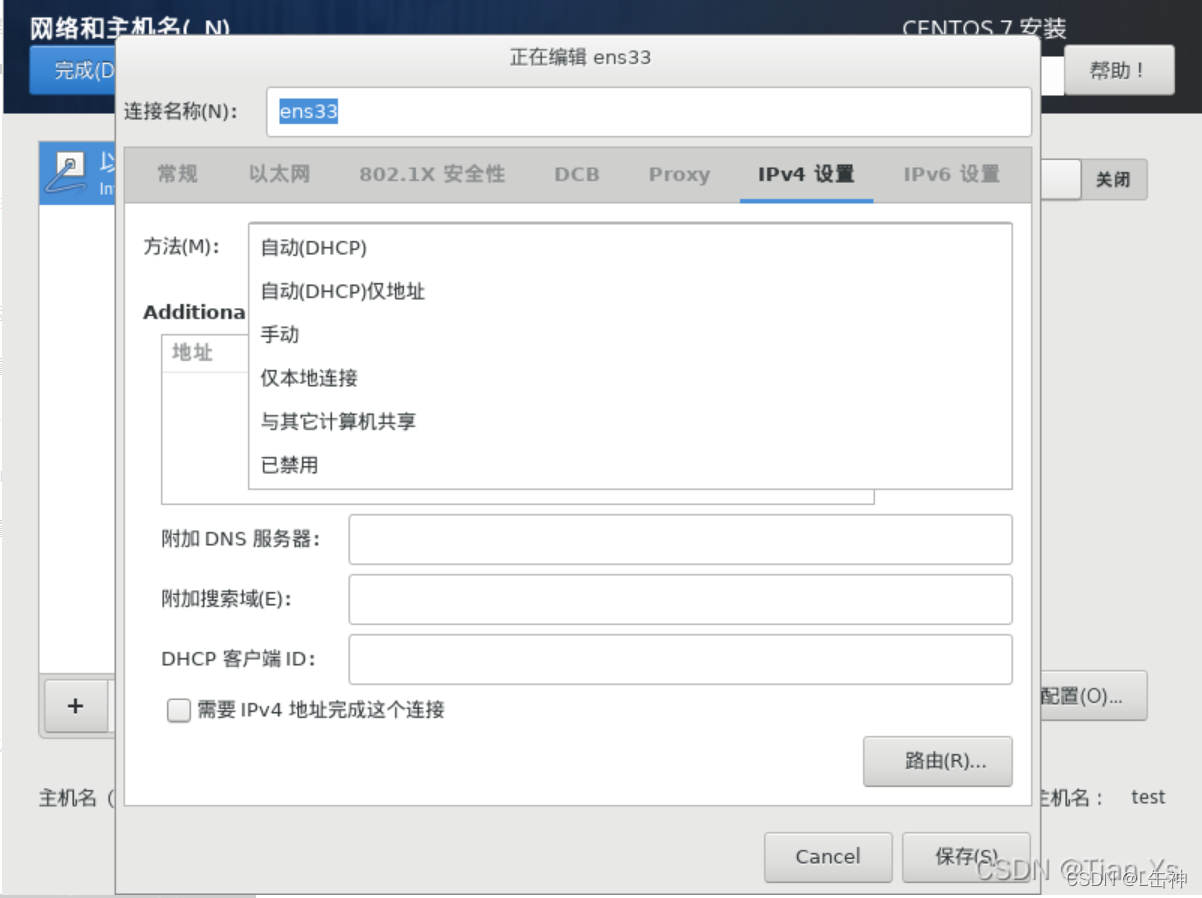The height and width of the screenshot is (898, 1202).
Task: Switch to the 常规 tab
Action: pos(177,174)
